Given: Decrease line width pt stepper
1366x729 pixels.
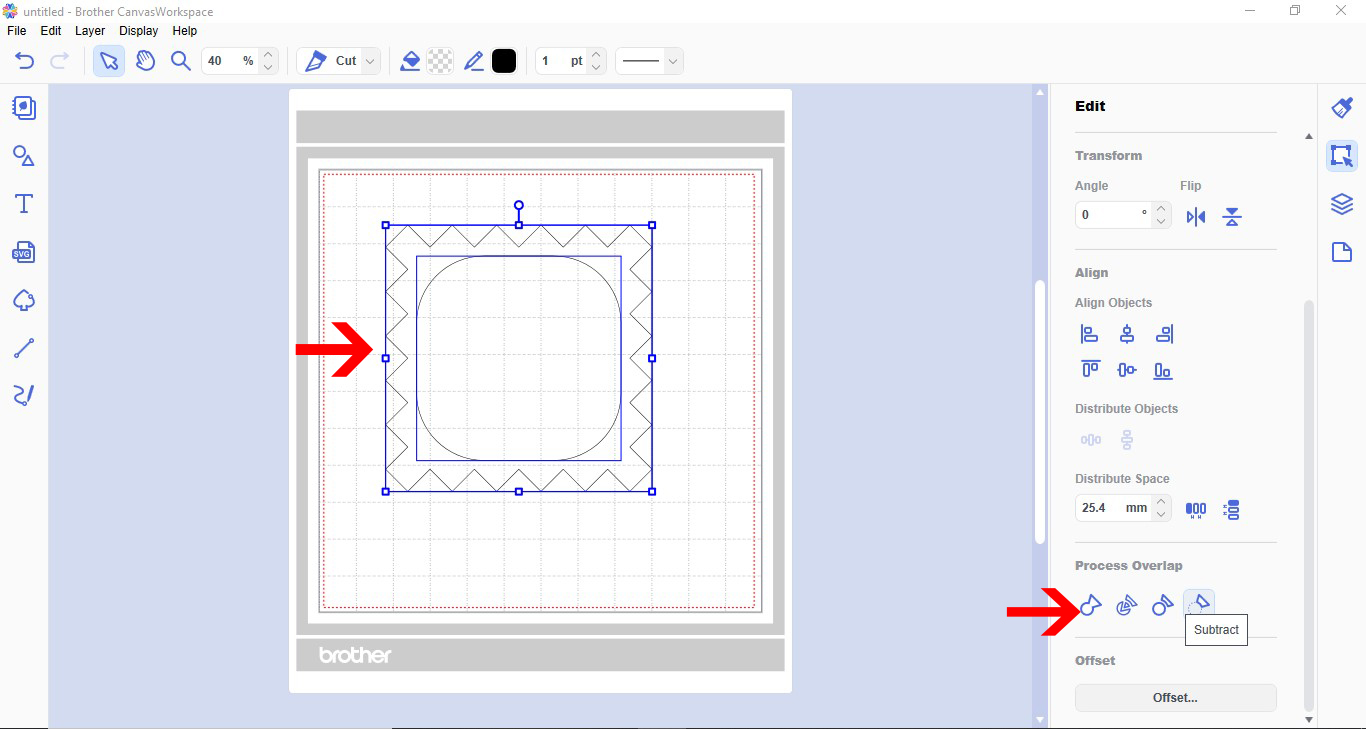Looking at the screenshot, I should pyautogui.click(x=597, y=67).
